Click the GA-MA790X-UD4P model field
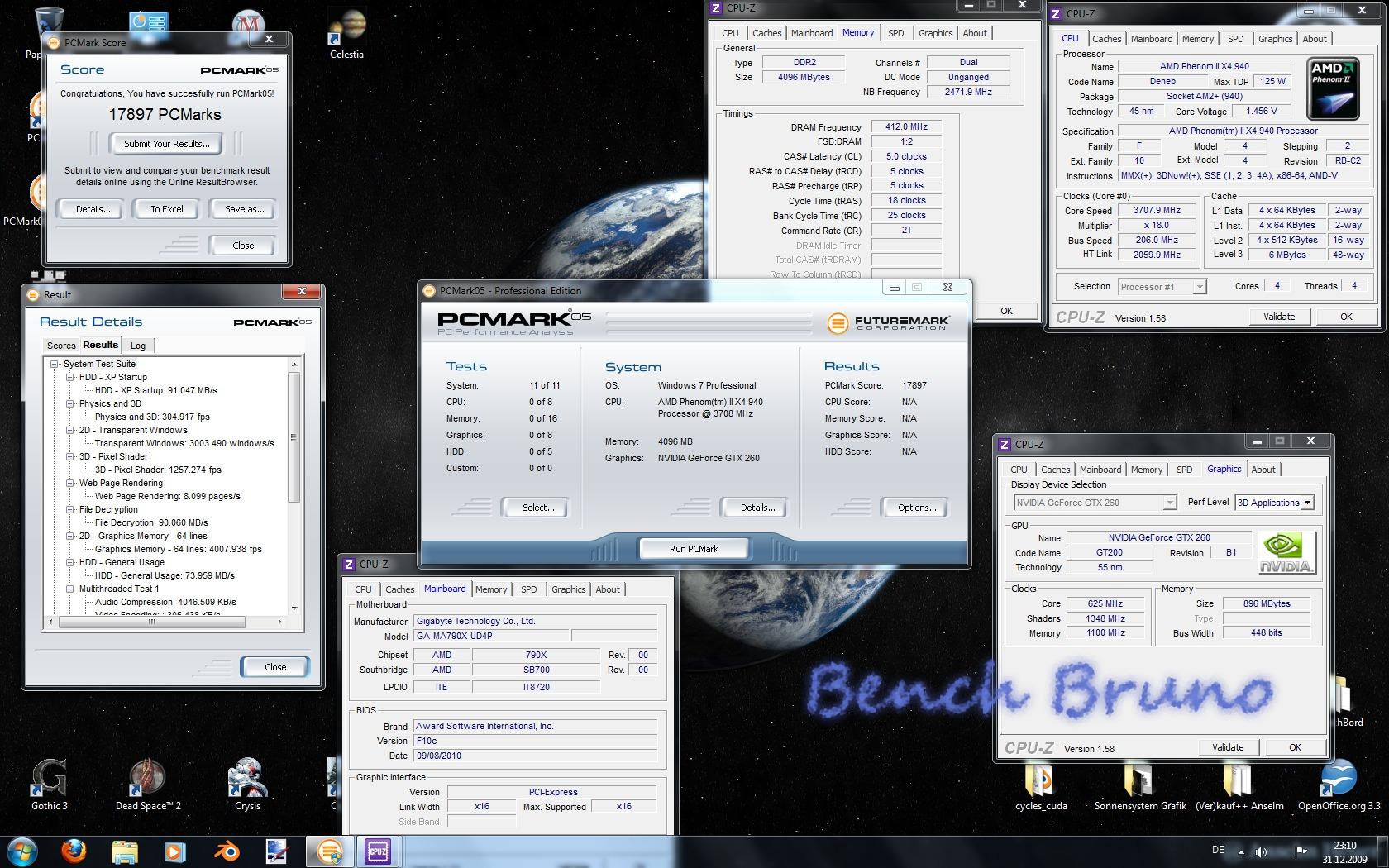The width and height of the screenshot is (1389, 868). coord(491,637)
